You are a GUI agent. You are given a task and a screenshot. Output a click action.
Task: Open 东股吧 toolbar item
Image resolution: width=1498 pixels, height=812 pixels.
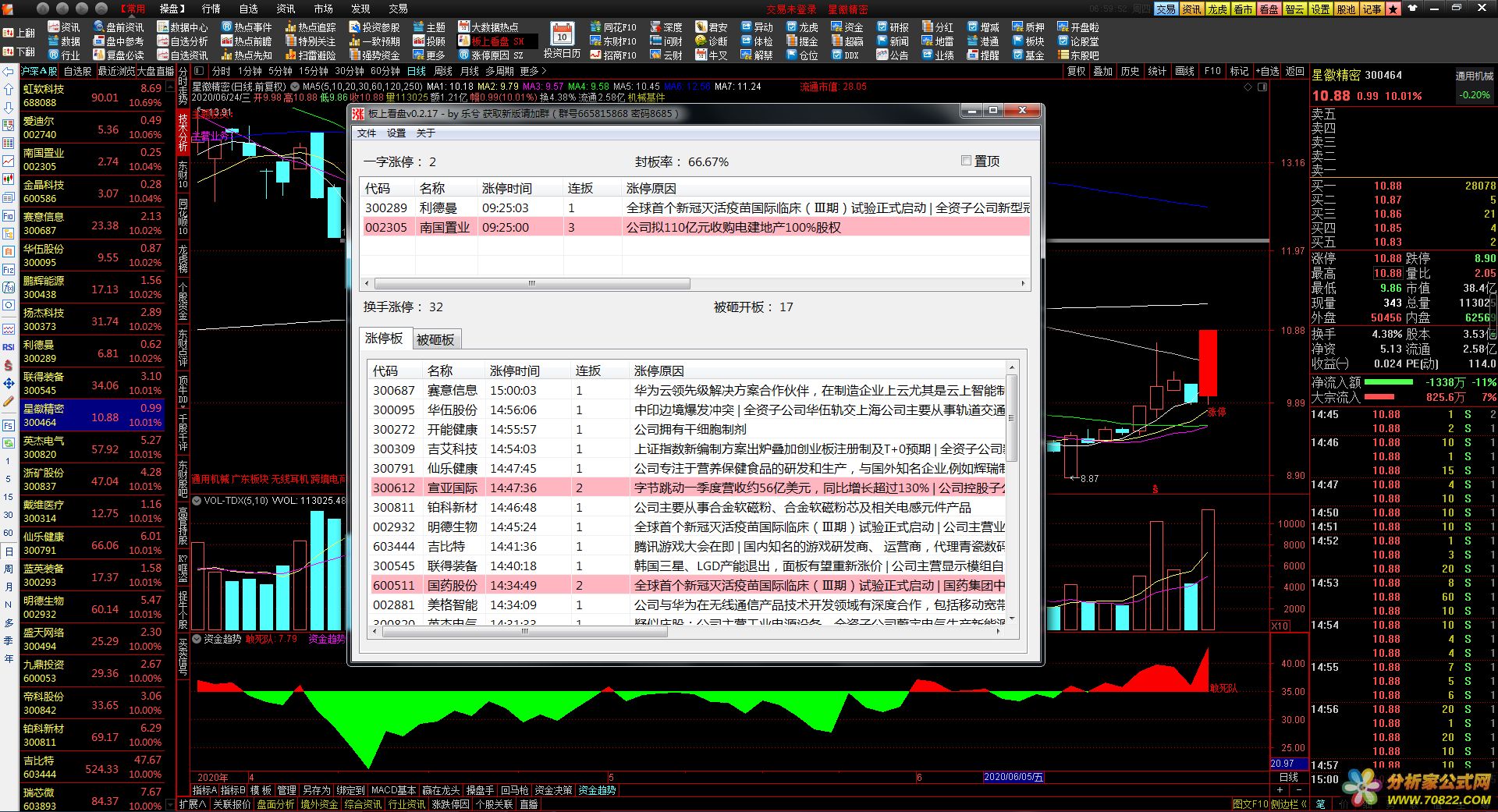point(1078,55)
